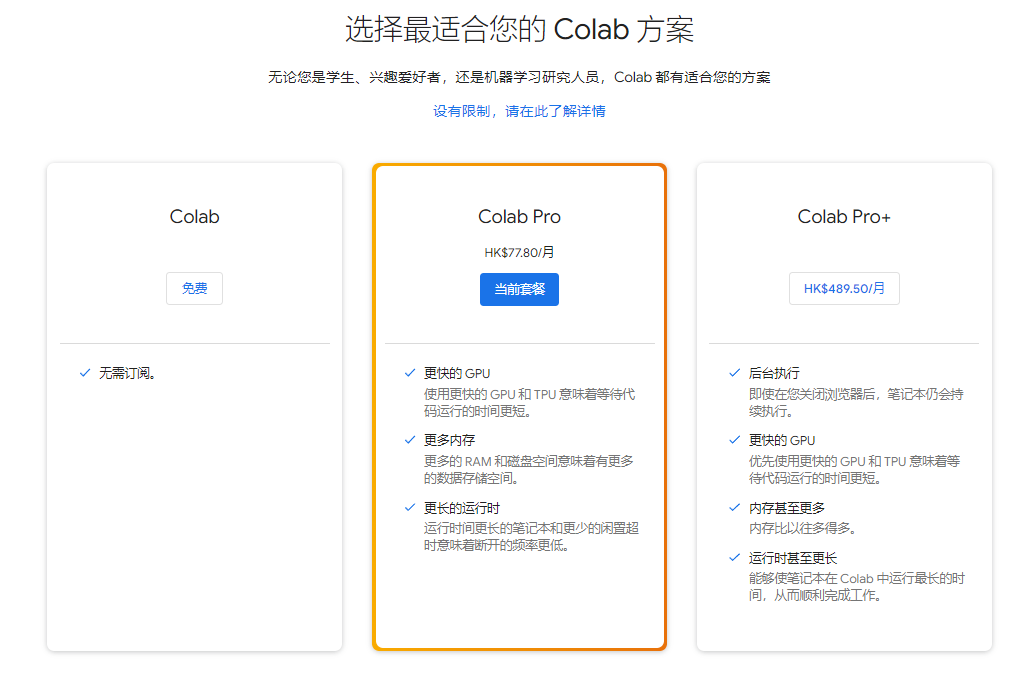Click the checkmark beside 后台执行

pos(734,373)
